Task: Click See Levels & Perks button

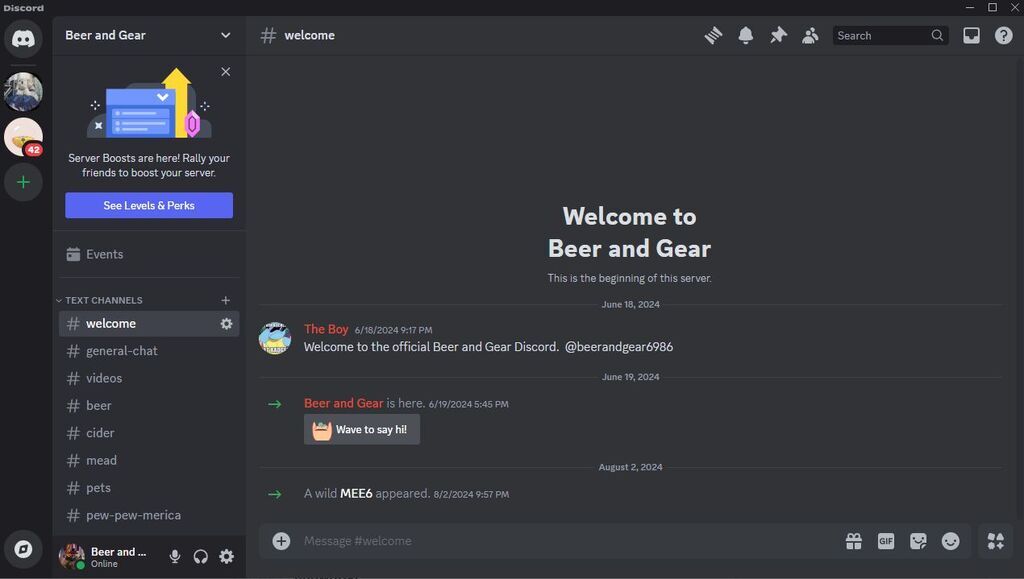Action: [x=149, y=206]
